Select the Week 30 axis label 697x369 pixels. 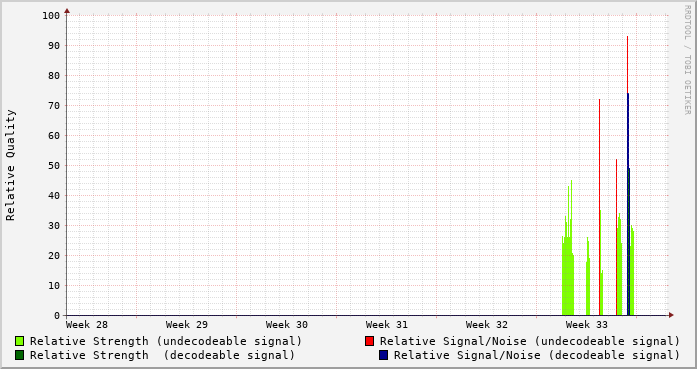coord(287,325)
